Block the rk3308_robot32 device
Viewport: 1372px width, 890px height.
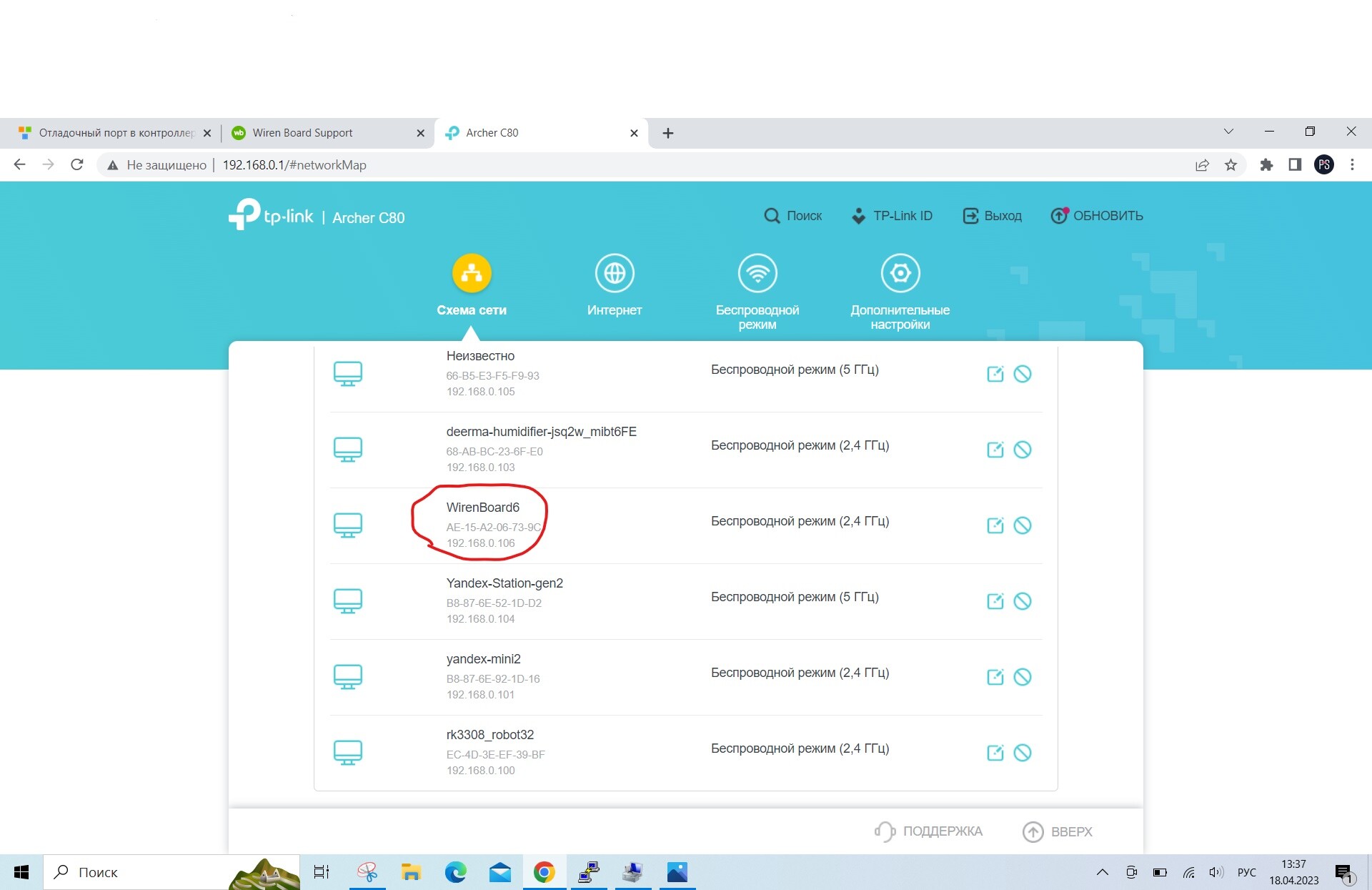click(x=1023, y=753)
